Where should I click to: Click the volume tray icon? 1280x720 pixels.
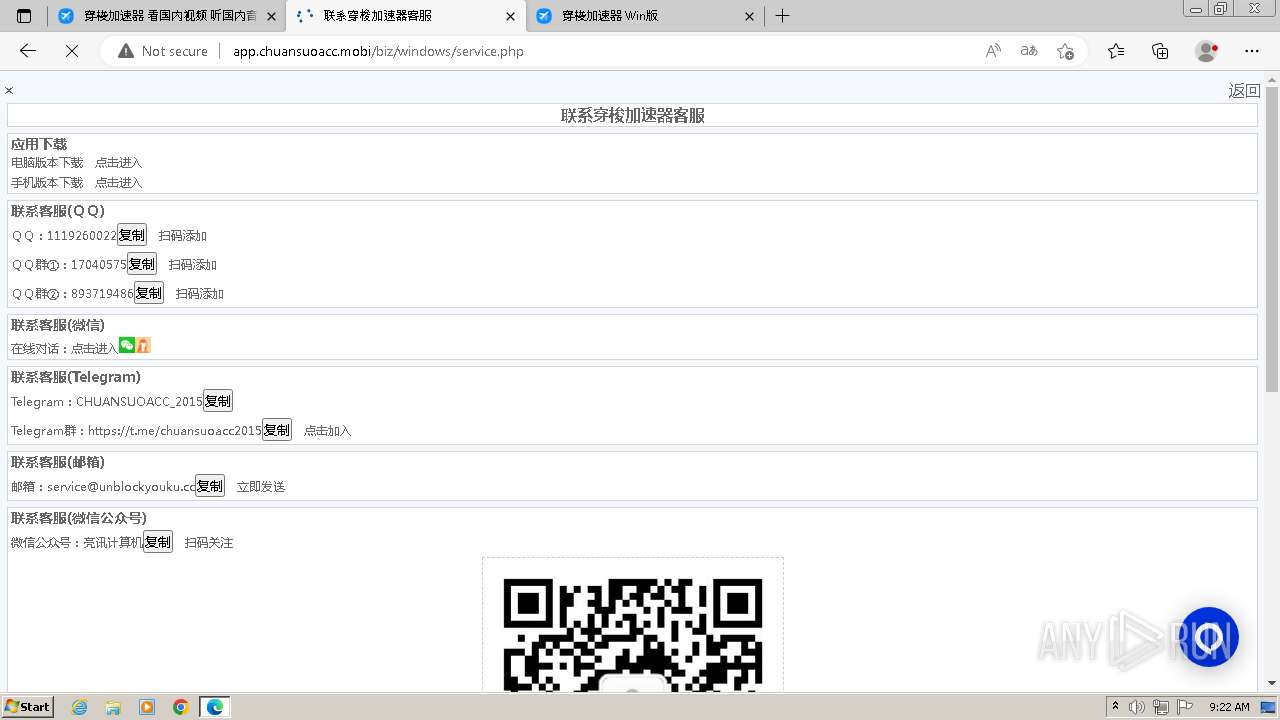(1137, 707)
